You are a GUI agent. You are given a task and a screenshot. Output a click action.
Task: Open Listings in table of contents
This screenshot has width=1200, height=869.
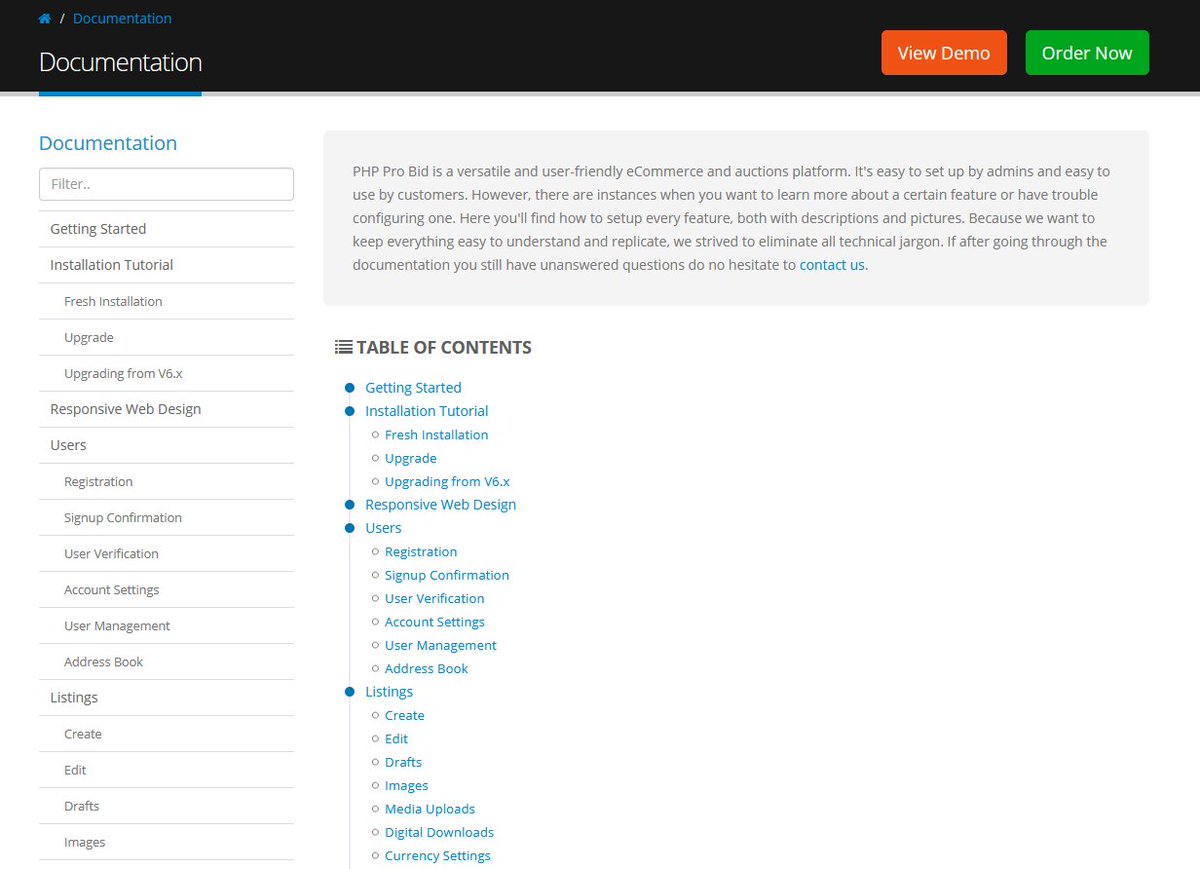(x=389, y=692)
